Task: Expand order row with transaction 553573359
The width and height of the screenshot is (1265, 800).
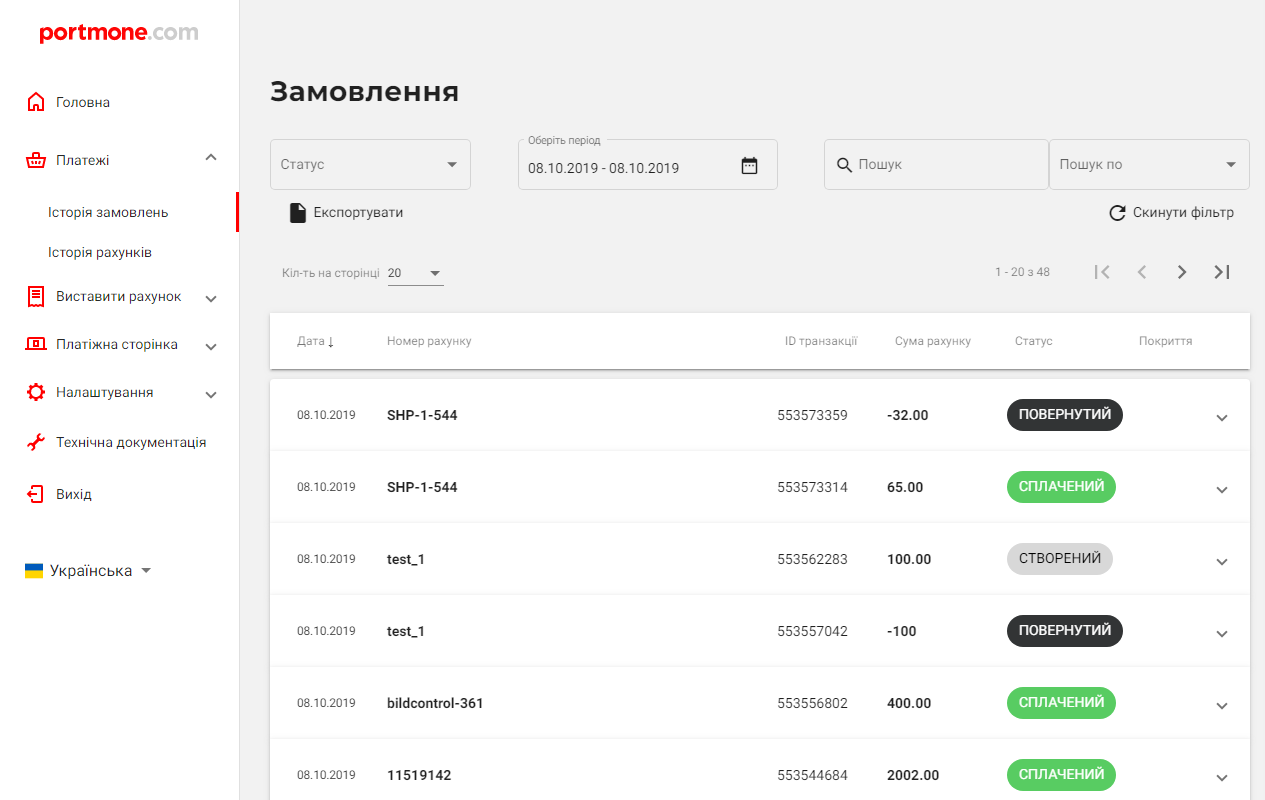Action: coord(1221,417)
